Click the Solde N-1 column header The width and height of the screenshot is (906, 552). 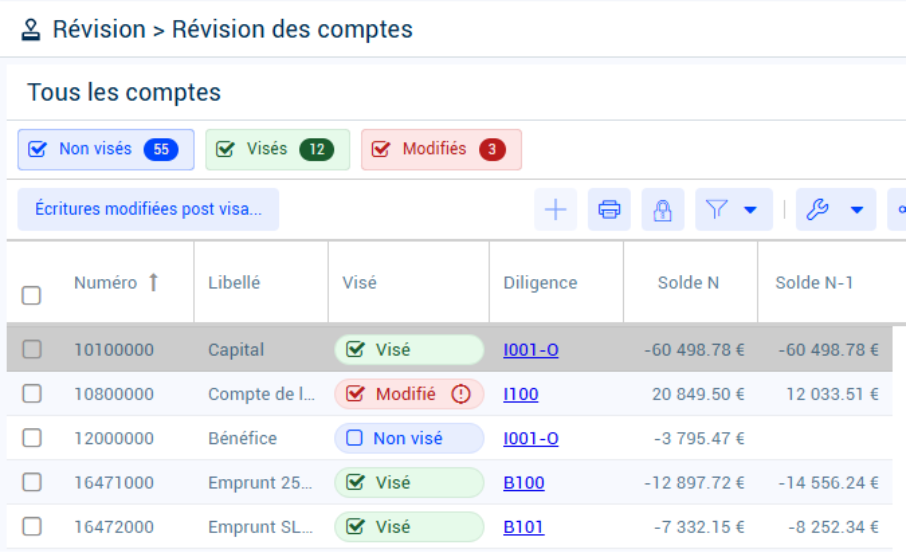(x=814, y=283)
